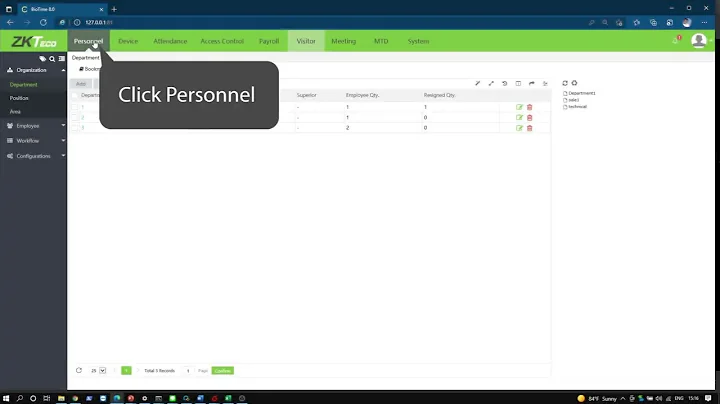Screen dimensions: 720x404
Task: Switch to the Attendance module
Action: coord(170,41)
